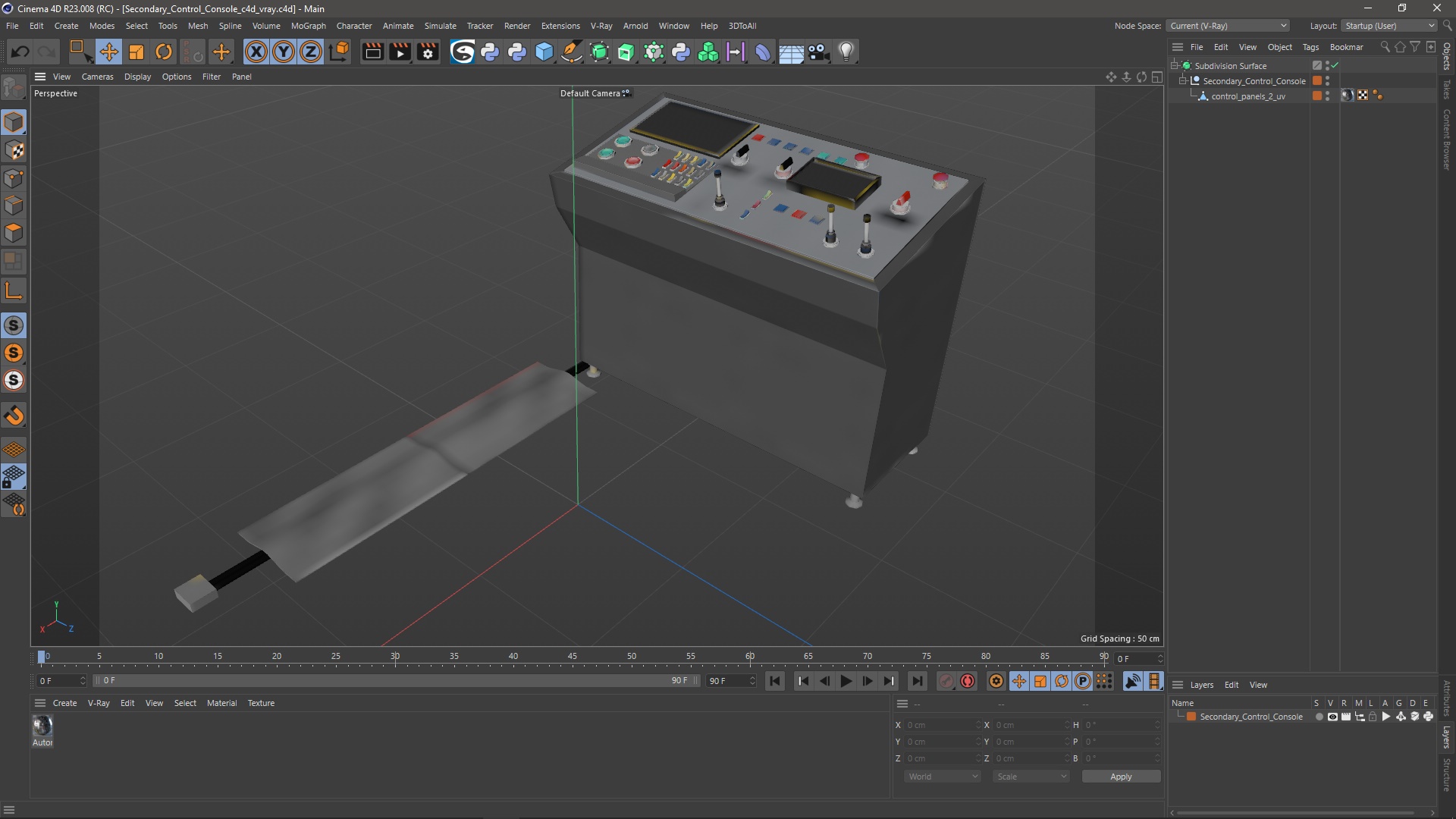
Task: Open the Node Space dropdown
Action: [x=1227, y=26]
